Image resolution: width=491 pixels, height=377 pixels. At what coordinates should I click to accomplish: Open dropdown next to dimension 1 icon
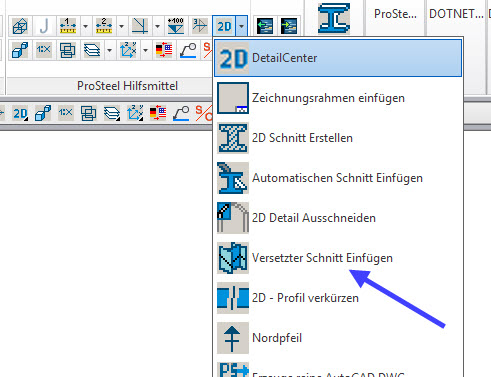pos(85,26)
